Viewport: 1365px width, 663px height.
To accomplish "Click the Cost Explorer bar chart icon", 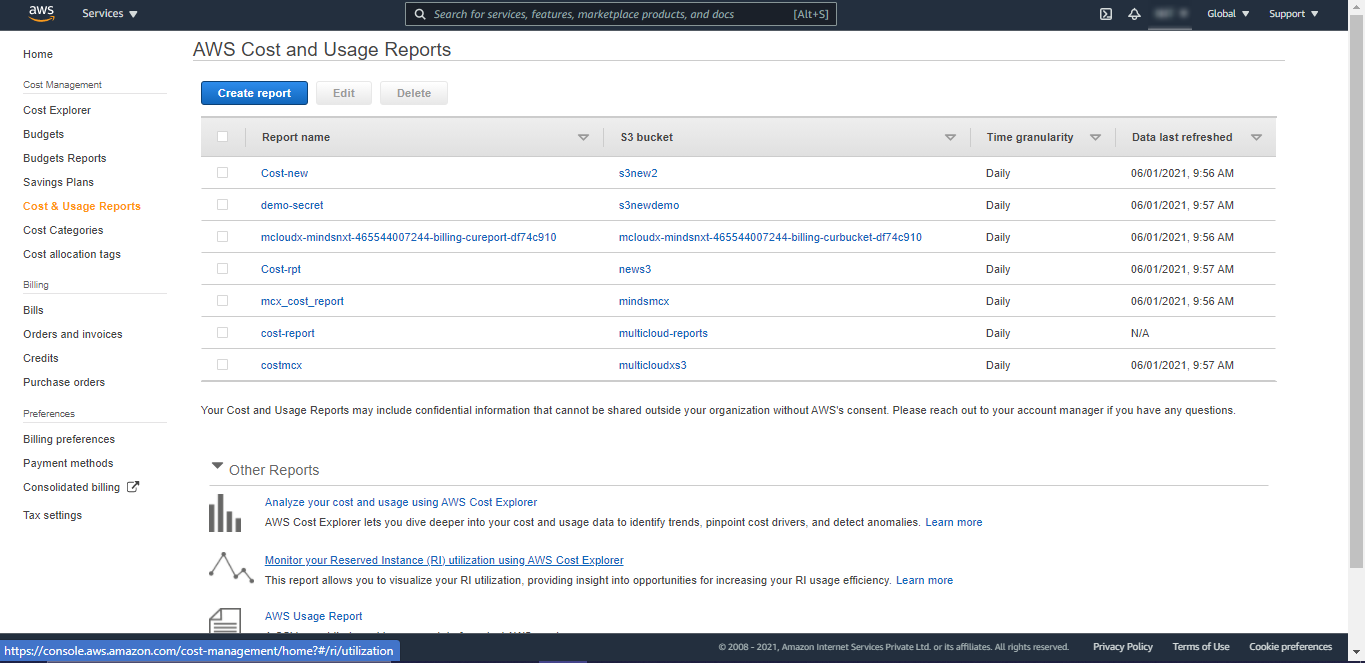I will (225, 512).
